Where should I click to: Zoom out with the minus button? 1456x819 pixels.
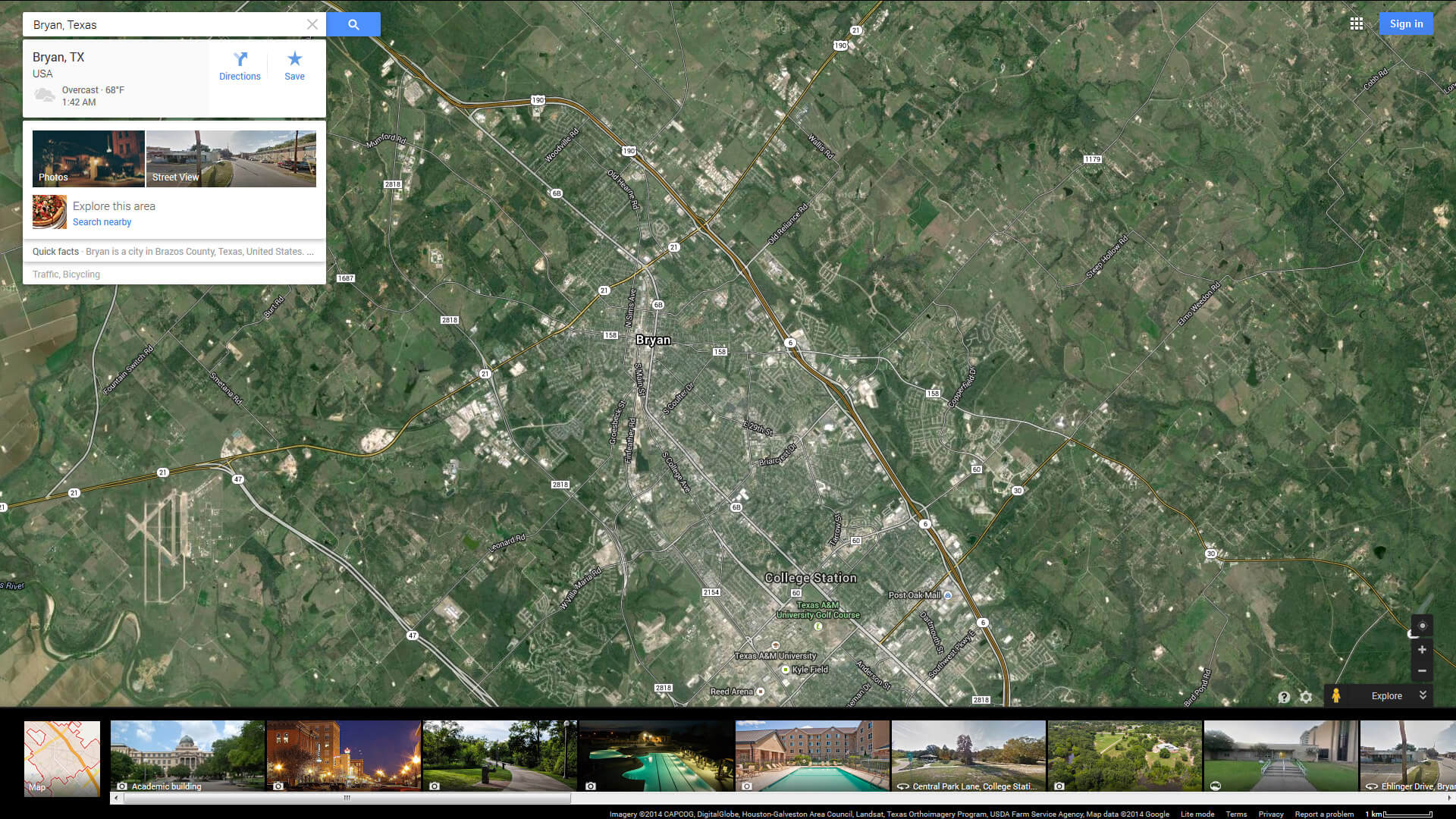[1422, 671]
